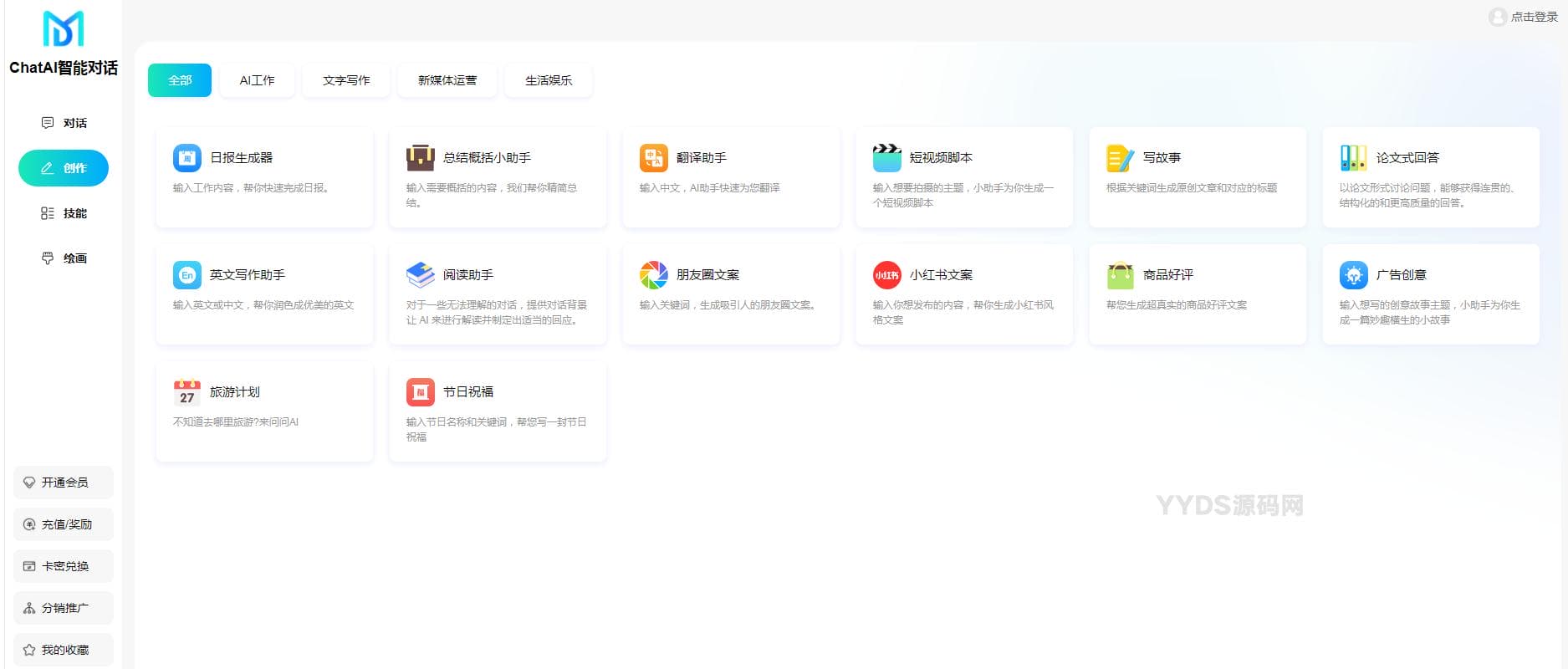Click the 节日祝福 red icon
The height and width of the screenshot is (669, 1568).
[x=420, y=391]
